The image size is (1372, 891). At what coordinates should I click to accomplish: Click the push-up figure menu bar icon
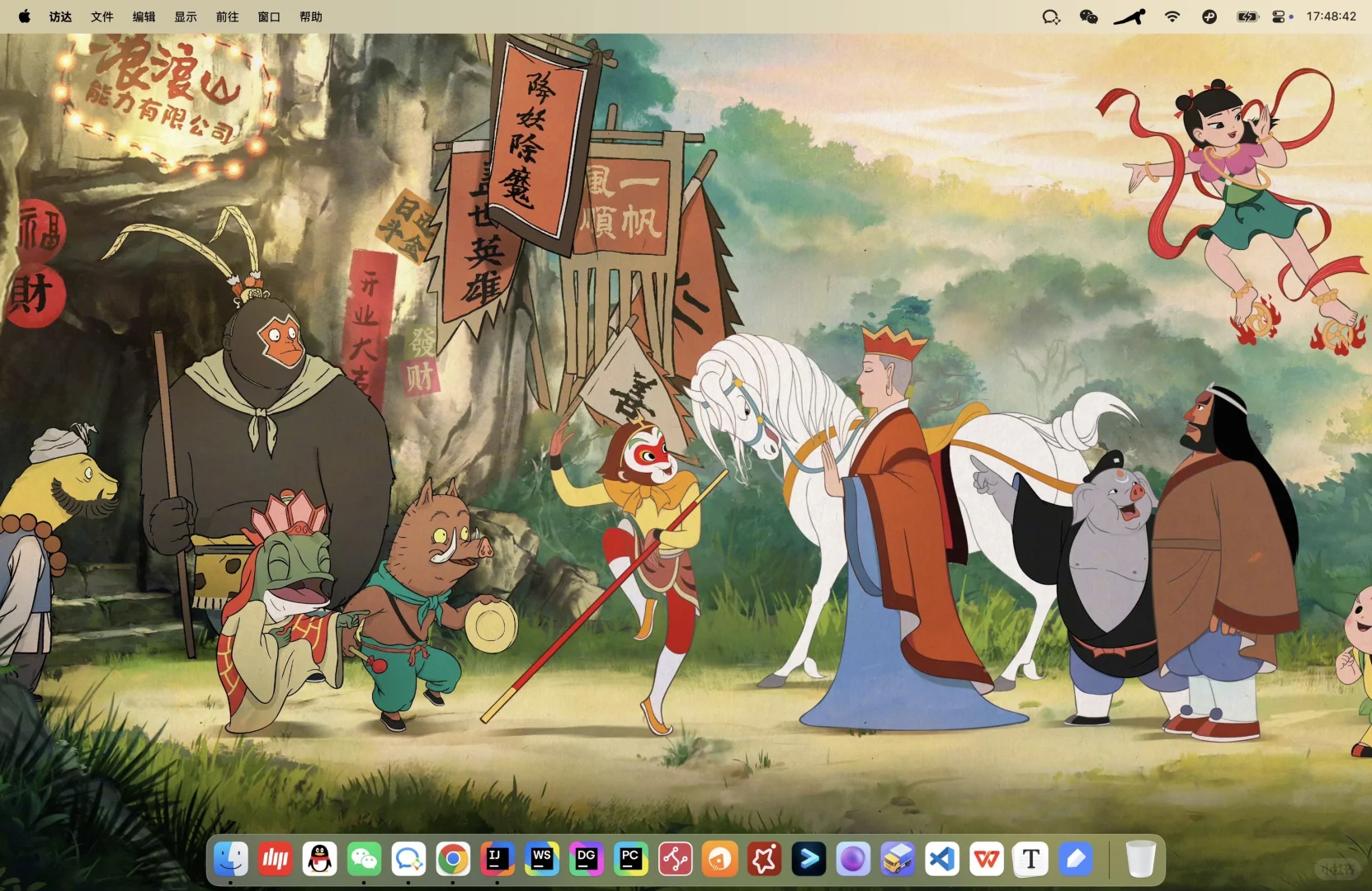click(1129, 16)
